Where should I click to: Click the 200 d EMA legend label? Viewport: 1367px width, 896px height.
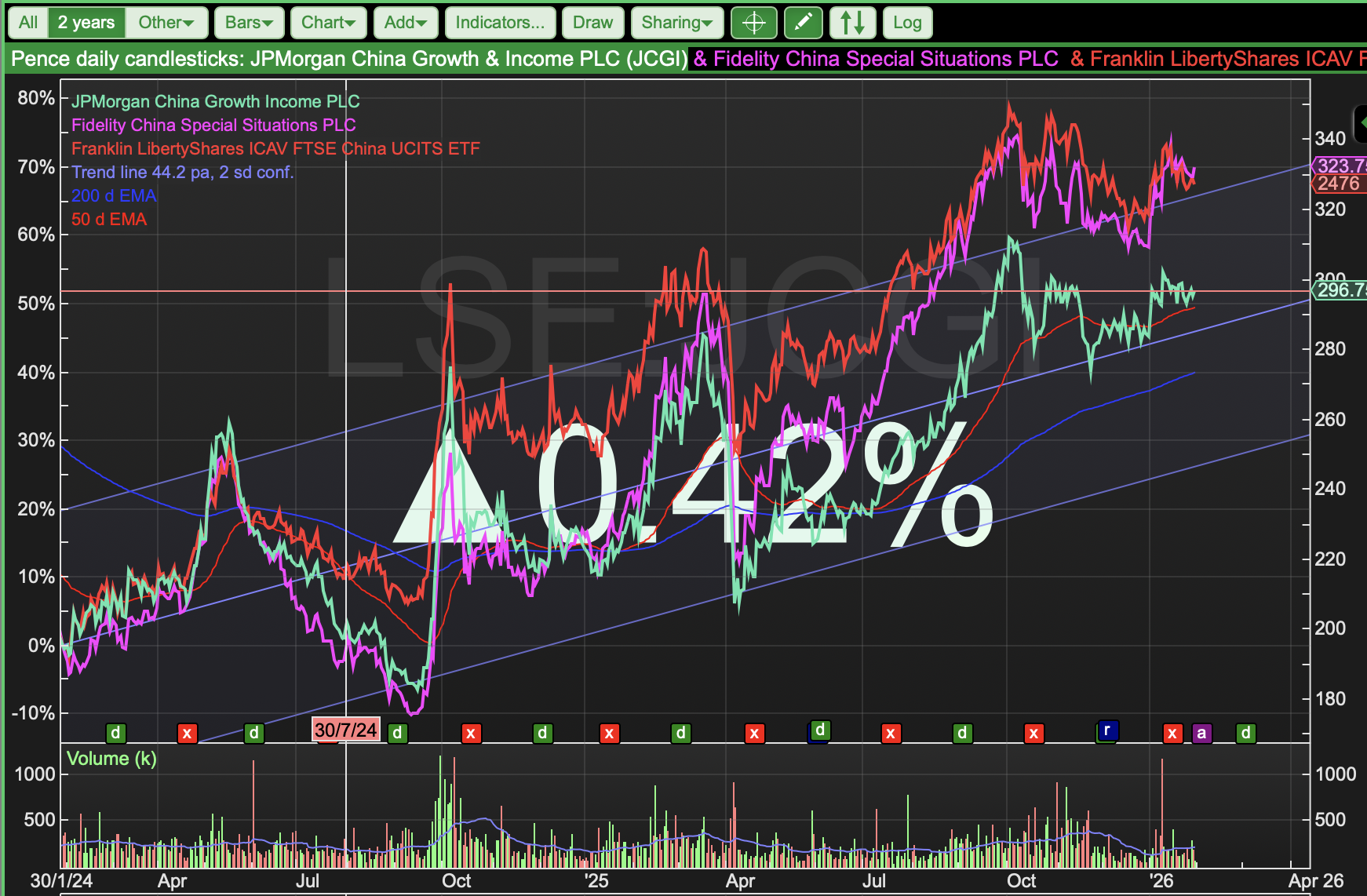coord(114,195)
